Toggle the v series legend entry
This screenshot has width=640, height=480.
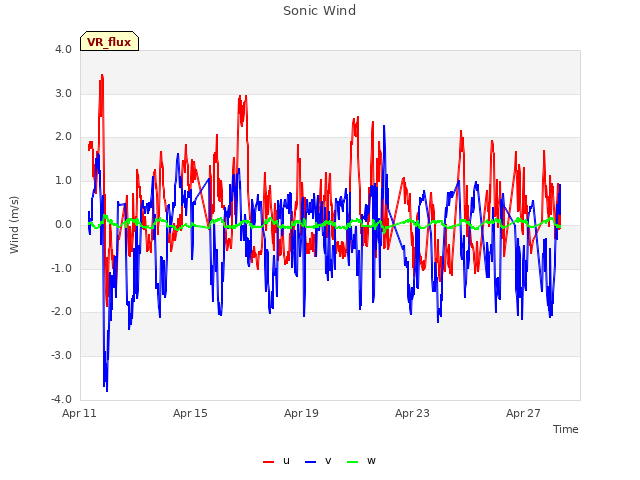[x=318, y=461]
